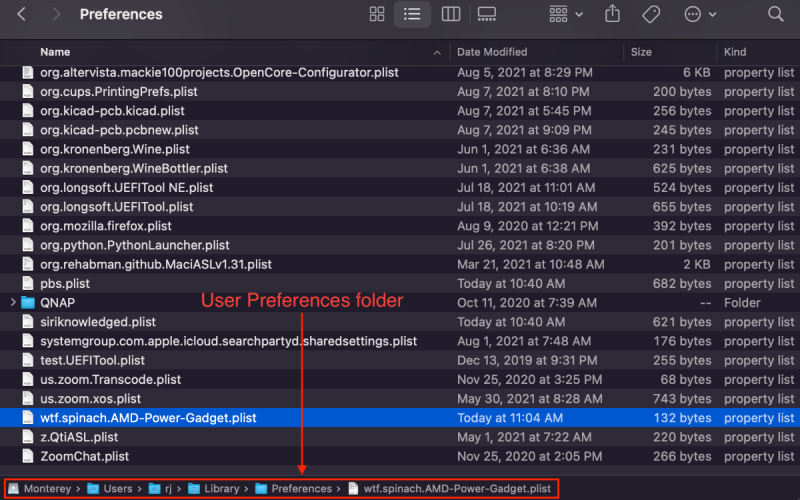The height and width of the screenshot is (500, 800).
Task: Select org.kicad-pcb.pcbnew.plist file
Action: point(119,130)
